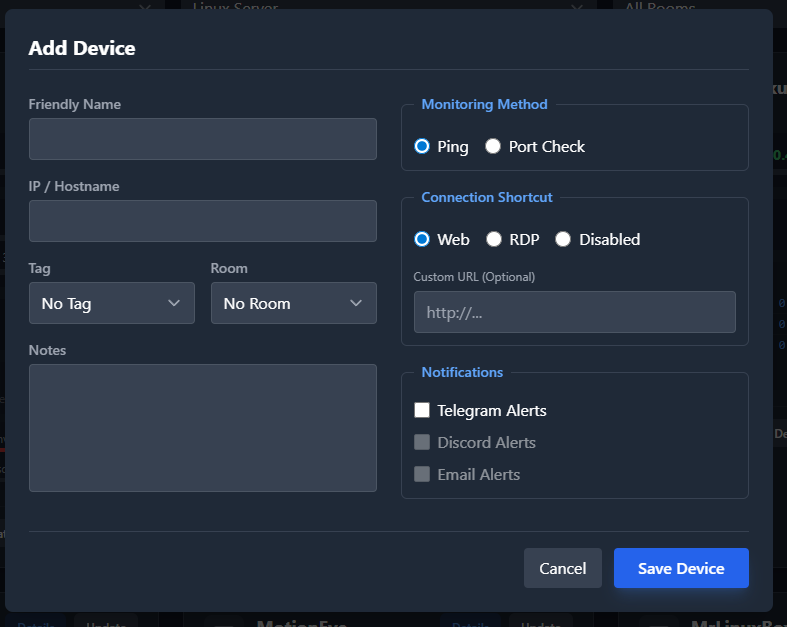Click the Notifications section heading
This screenshot has width=787, height=627.
[462, 372]
